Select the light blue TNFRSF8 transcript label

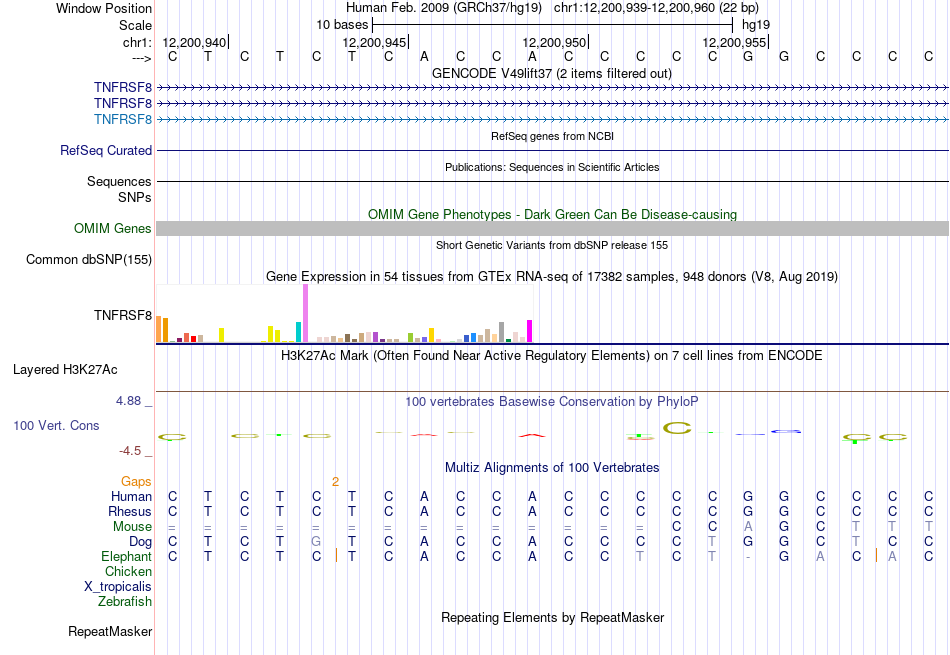[122, 119]
